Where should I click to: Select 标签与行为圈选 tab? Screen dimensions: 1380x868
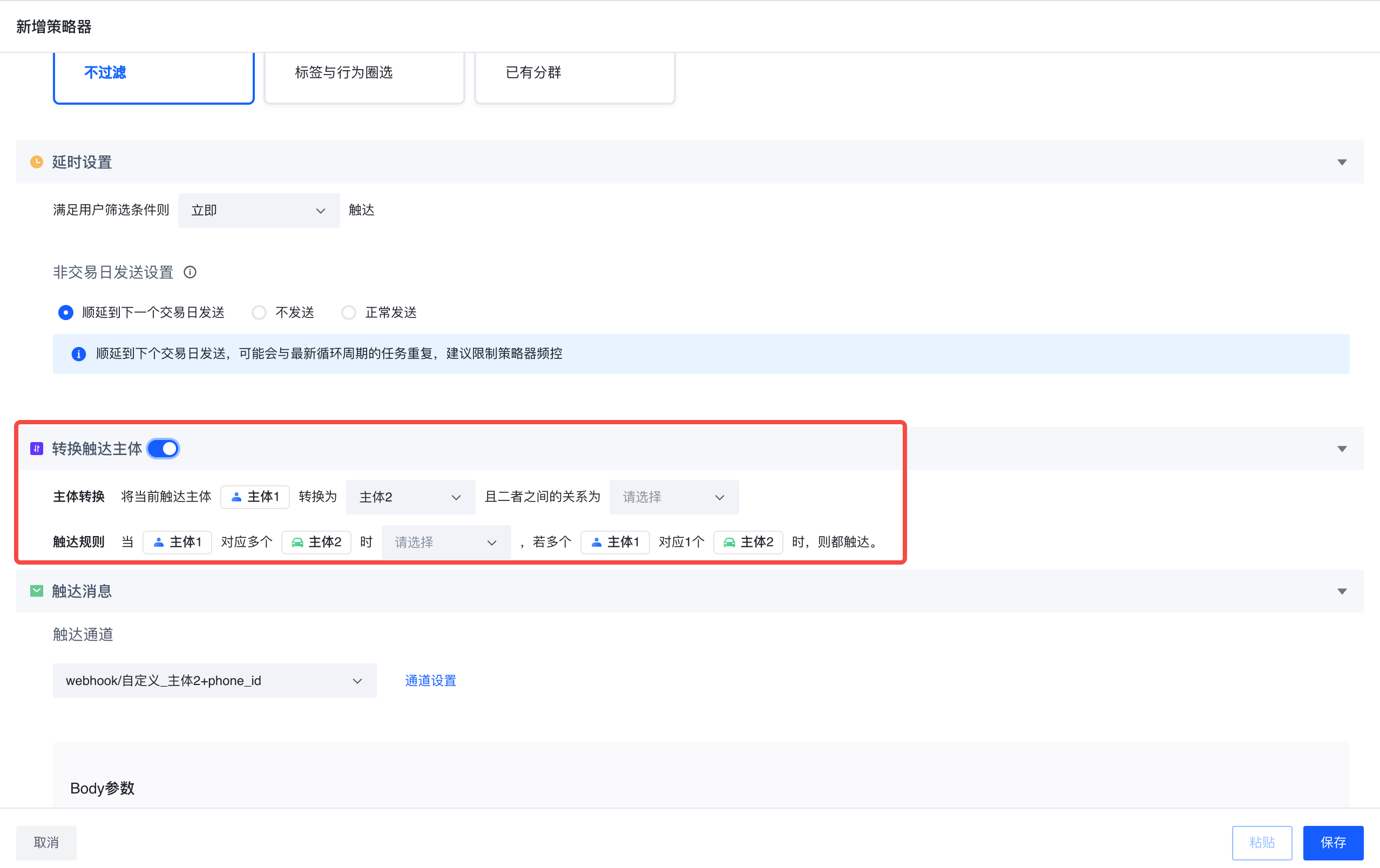[x=363, y=72]
